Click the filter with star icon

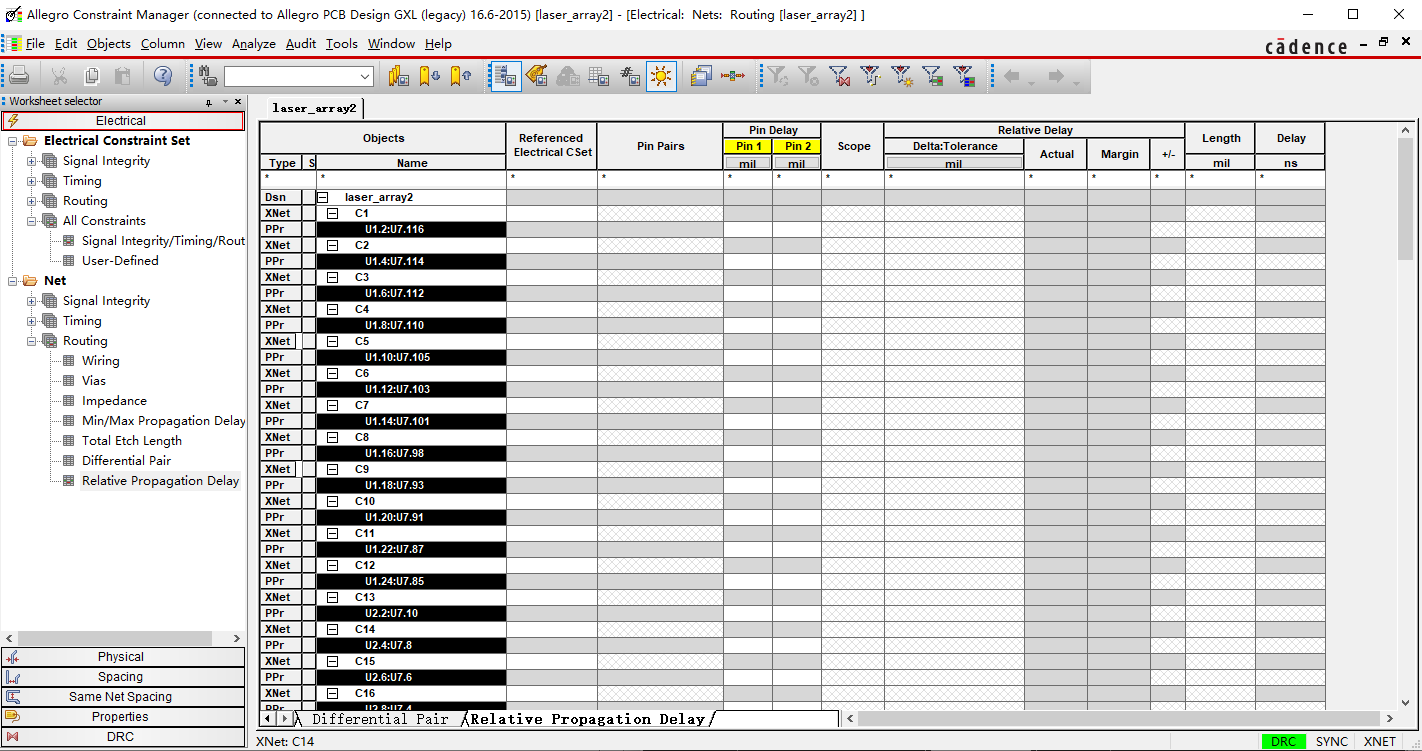pyautogui.click(x=902, y=76)
